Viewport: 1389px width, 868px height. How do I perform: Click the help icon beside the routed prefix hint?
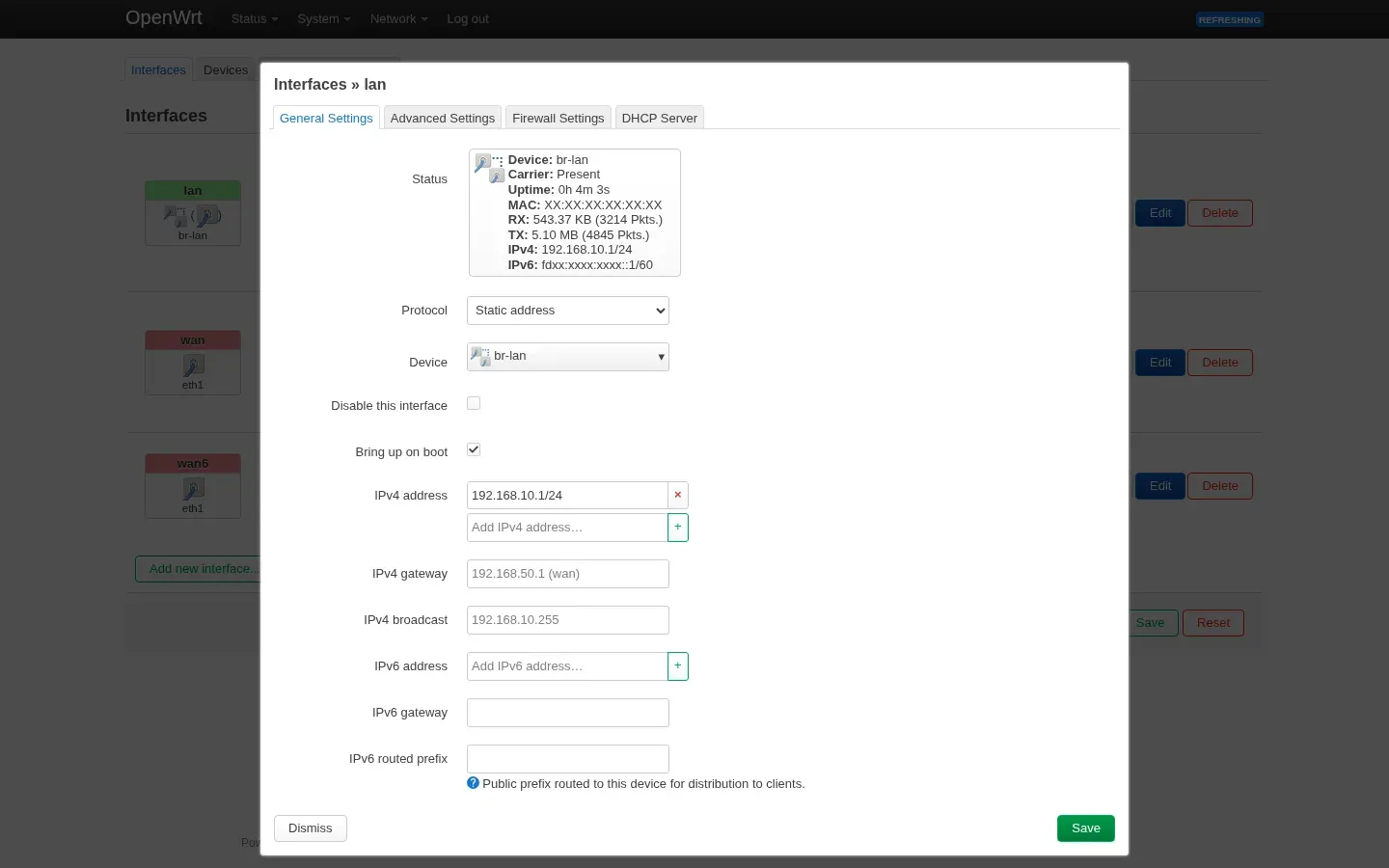[x=473, y=783]
